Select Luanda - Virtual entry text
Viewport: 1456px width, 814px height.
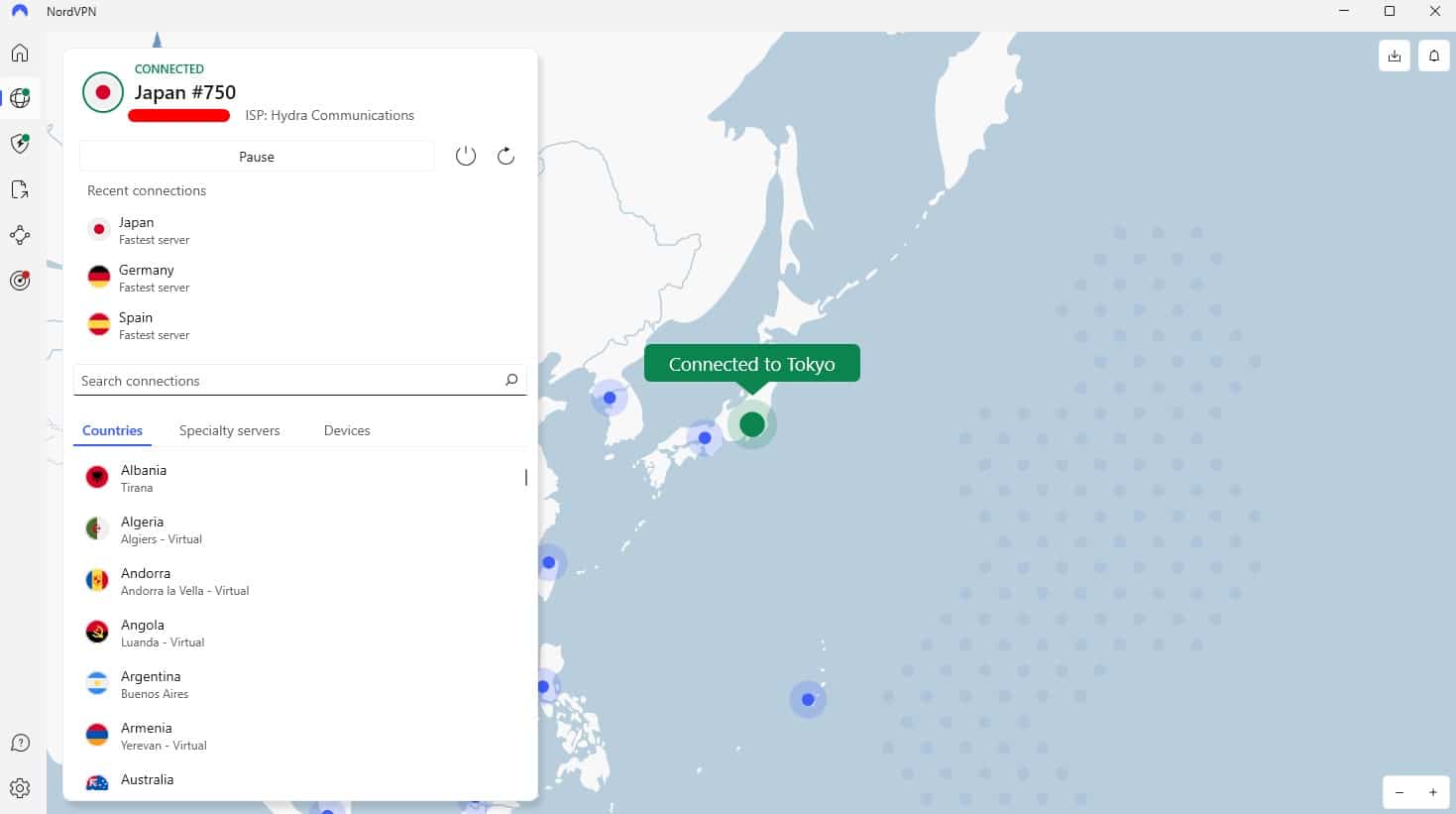(x=163, y=642)
